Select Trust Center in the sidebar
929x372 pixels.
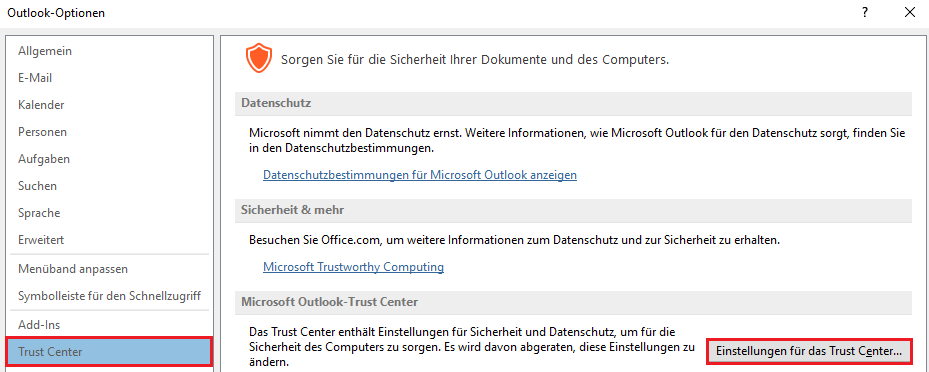(x=109, y=352)
